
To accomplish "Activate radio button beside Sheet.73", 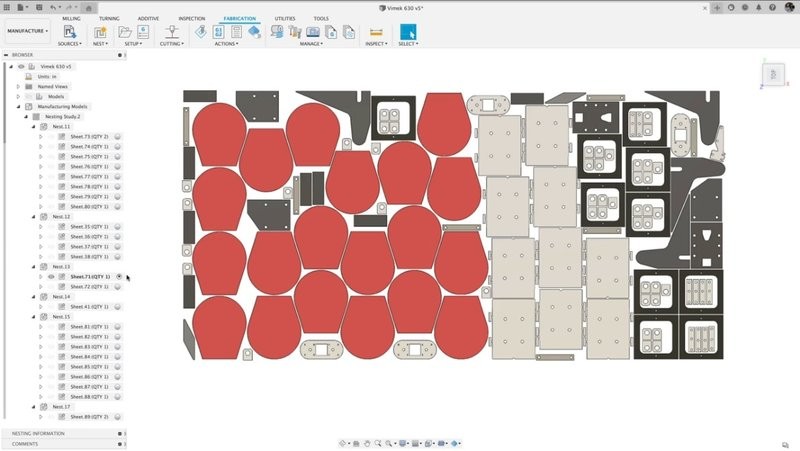I will tap(118, 137).
